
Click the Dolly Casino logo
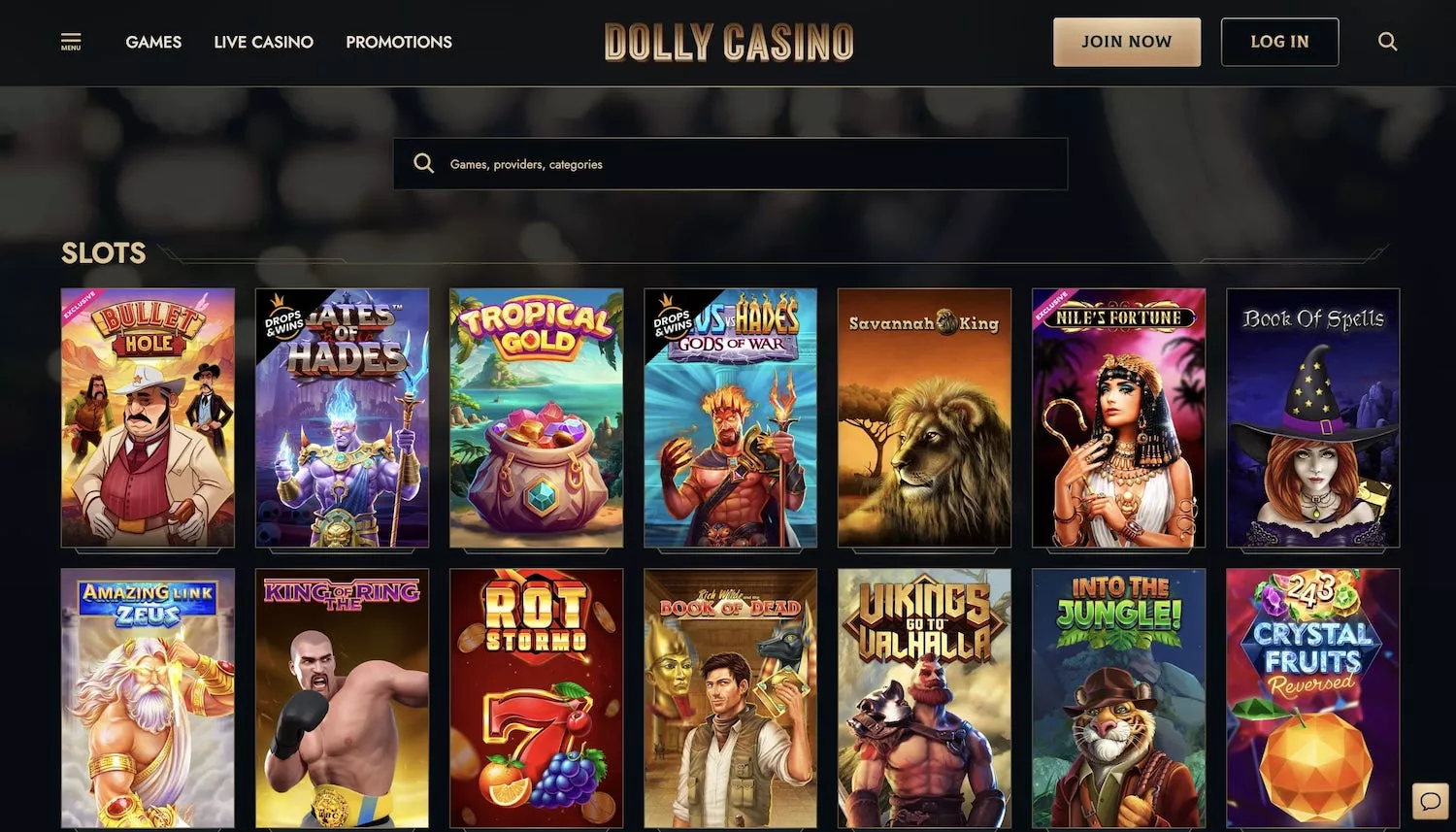pos(729,43)
